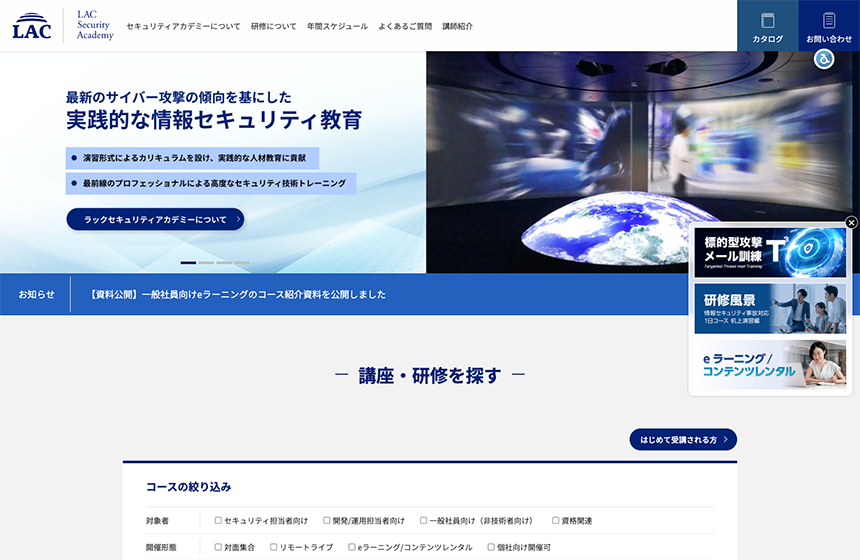Open 年間スケジュール menu item
This screenshot has width=860, height=560.
click(337, 26)
